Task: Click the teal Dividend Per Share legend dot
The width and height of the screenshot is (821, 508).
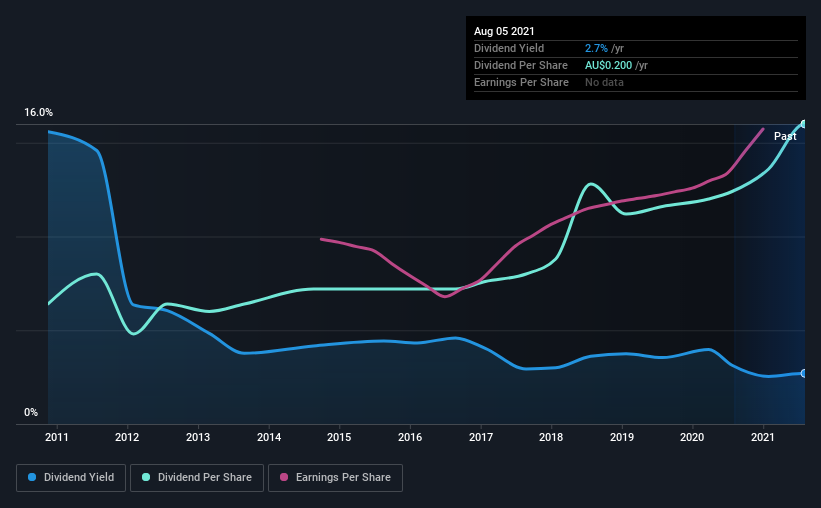Action: (x=146, y=477)
